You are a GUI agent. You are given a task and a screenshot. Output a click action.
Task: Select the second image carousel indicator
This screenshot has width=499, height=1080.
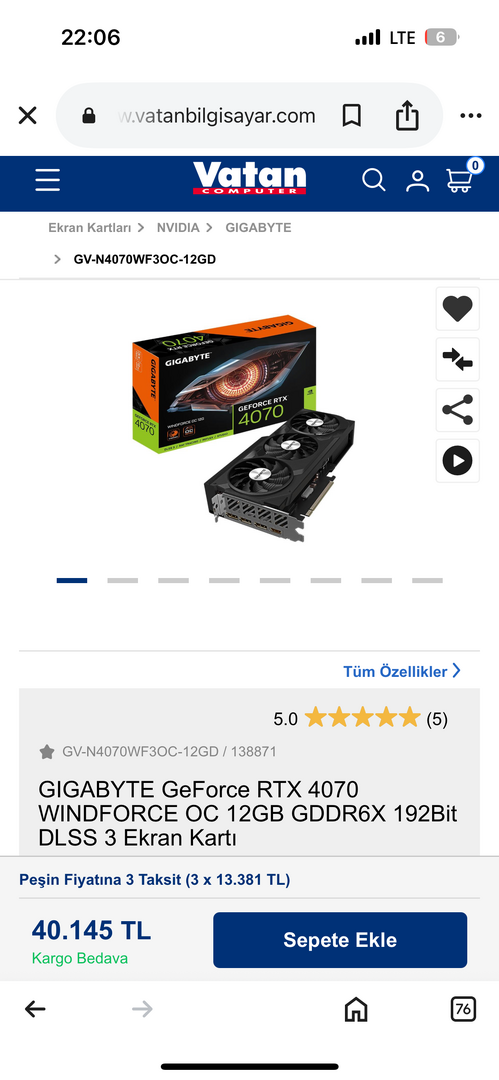[123, 581]
